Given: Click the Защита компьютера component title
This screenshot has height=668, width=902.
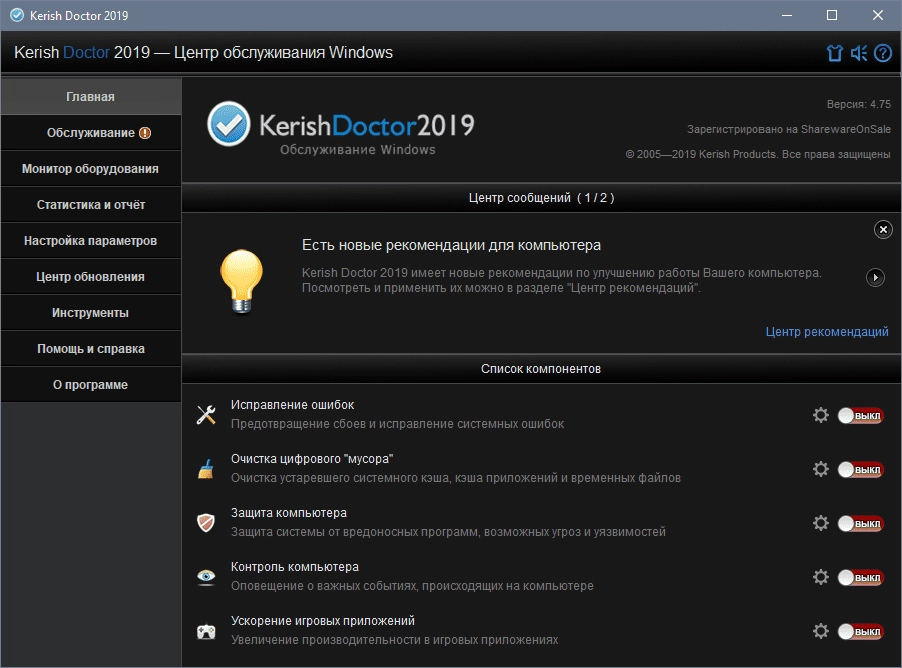Looking at the screenshot, I should [x=289, y=513].
